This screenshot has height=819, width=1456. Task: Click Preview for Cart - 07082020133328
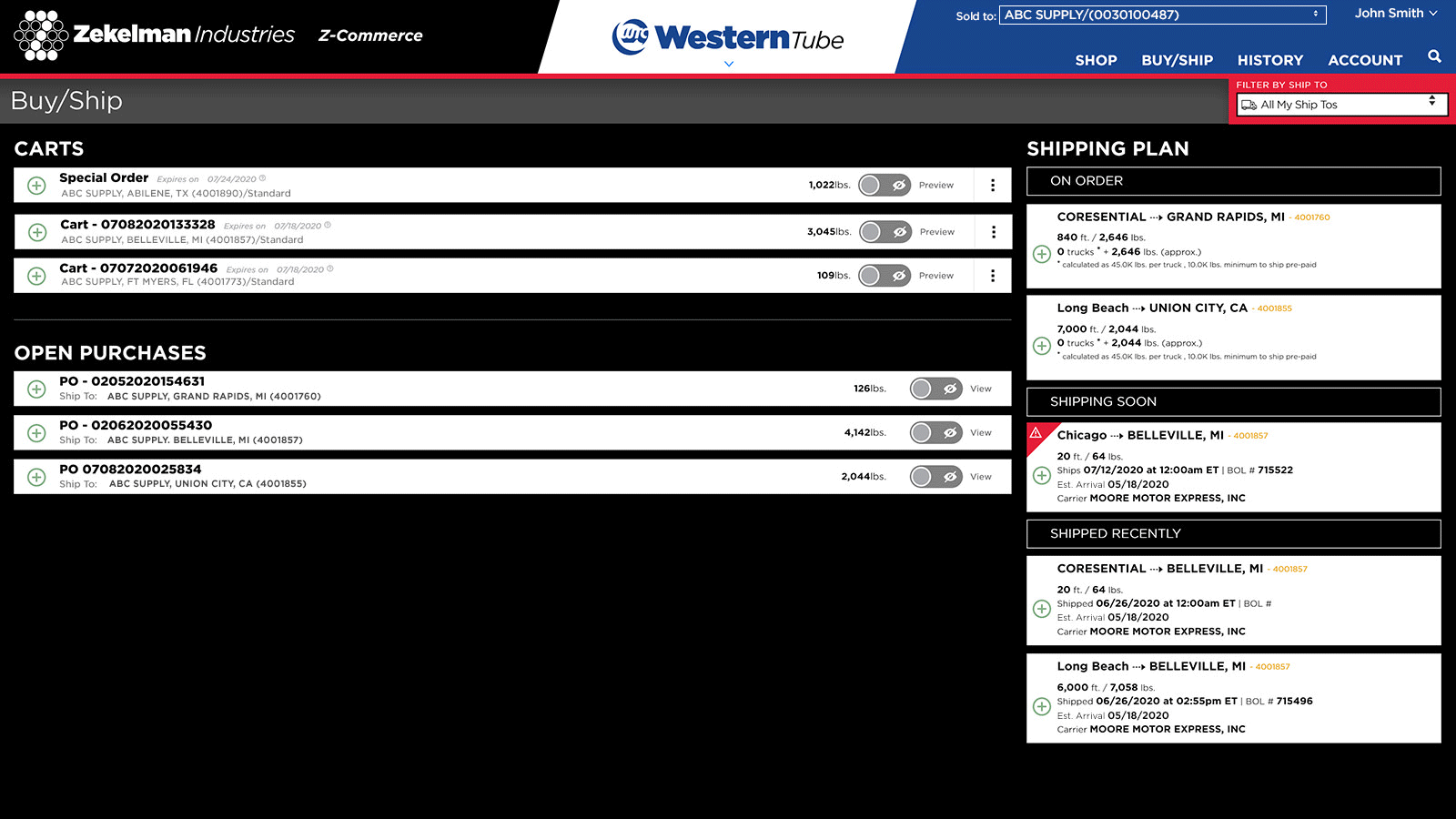pos(936,232)
